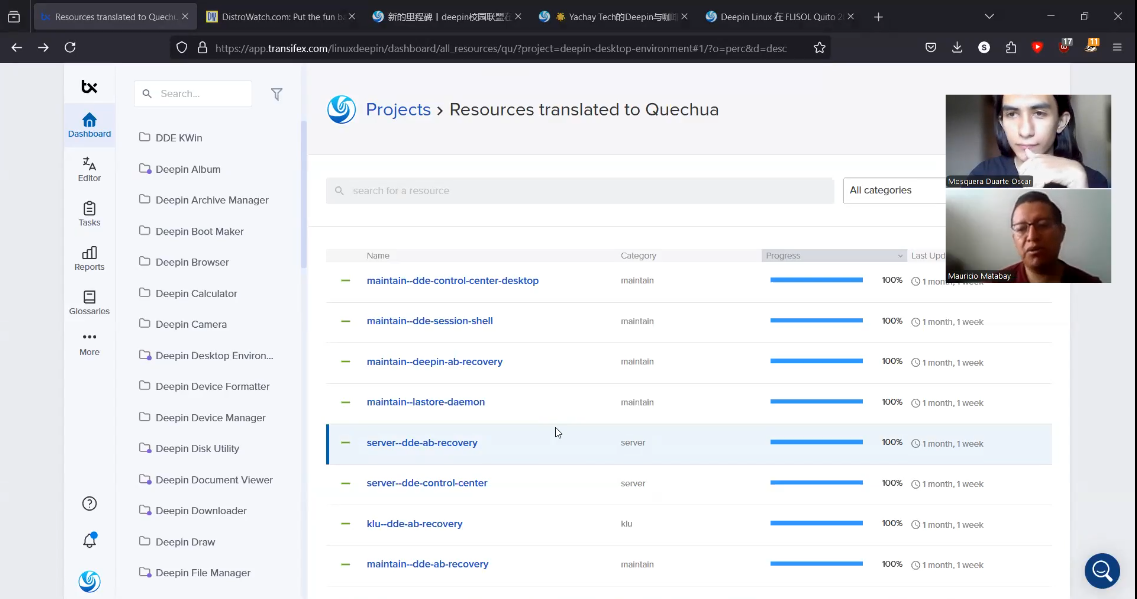
Task: Open maintain--dde-control-center-desktop resource
Action: point(452,281)
